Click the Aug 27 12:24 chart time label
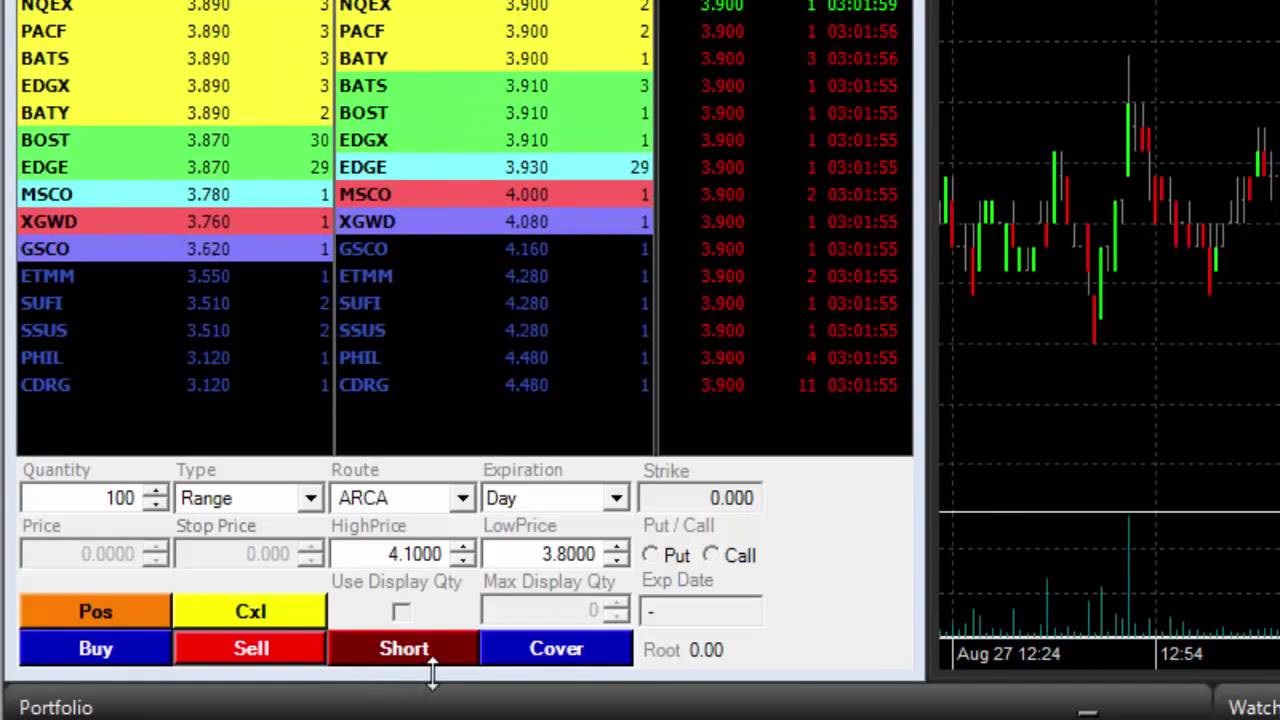Screen dimensions: 1280x720 1008,654
